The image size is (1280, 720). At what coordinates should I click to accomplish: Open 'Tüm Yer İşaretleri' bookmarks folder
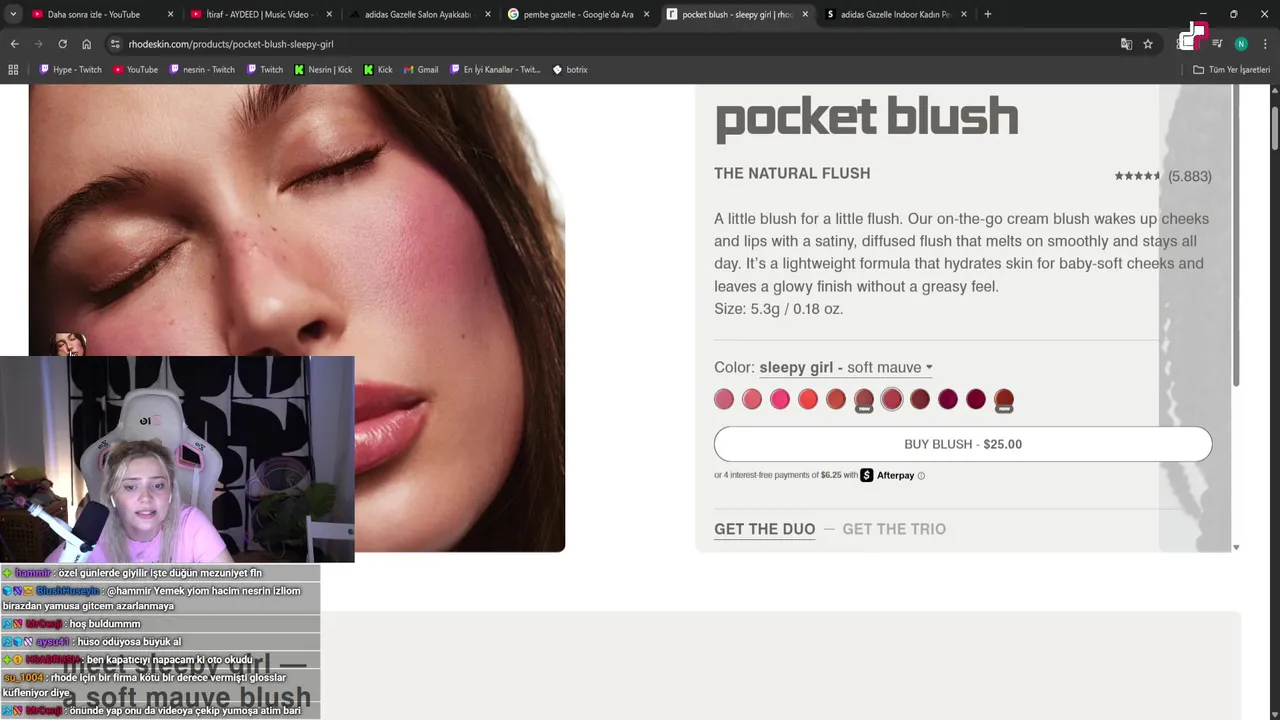click(1231, 70)
